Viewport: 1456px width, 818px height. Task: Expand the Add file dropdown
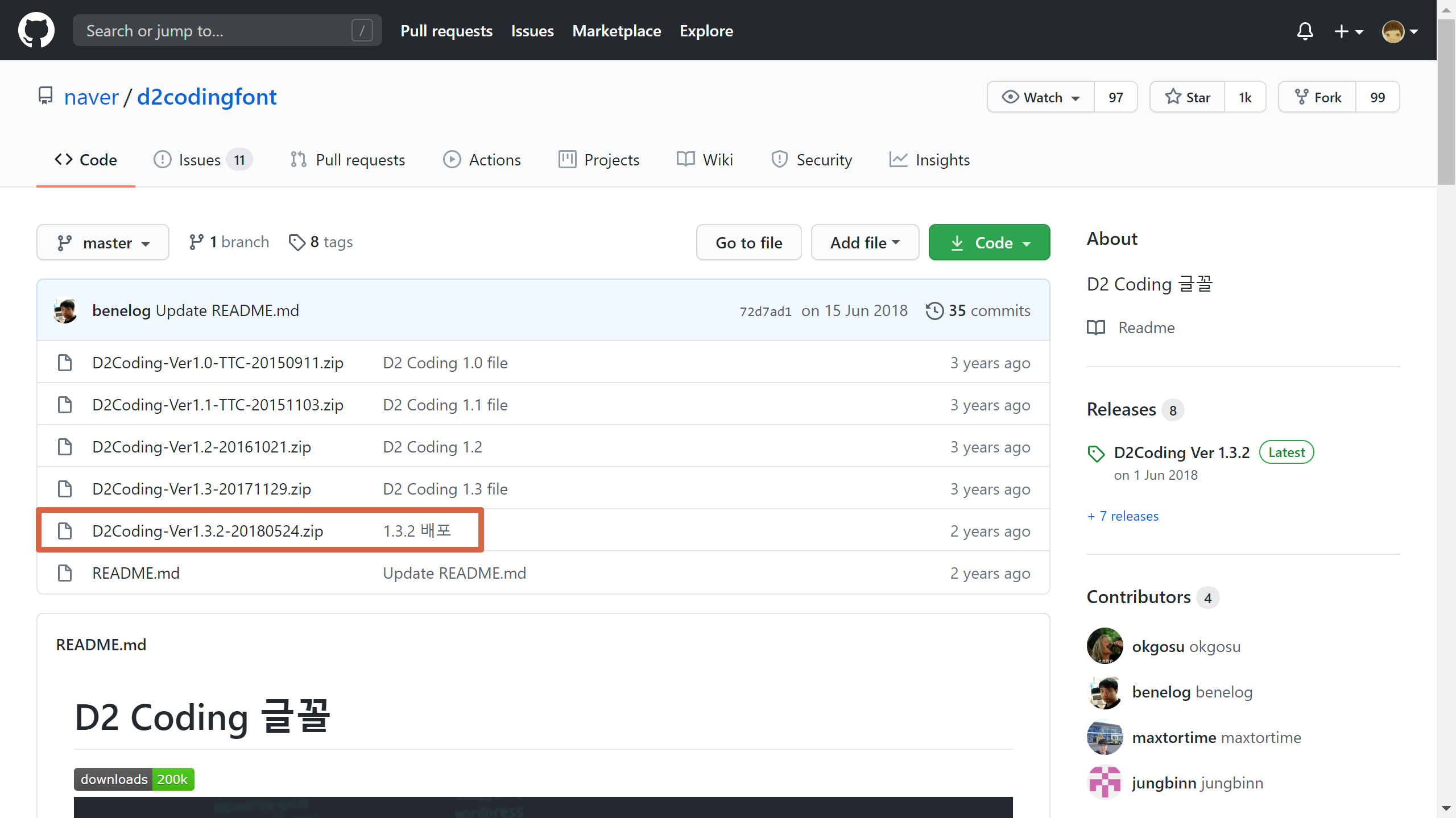point(864,243)
